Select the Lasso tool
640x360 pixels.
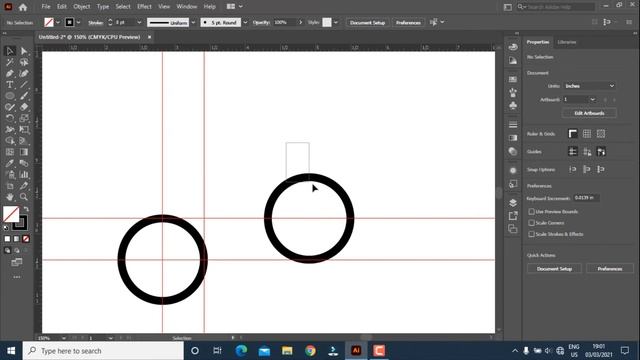24,62
